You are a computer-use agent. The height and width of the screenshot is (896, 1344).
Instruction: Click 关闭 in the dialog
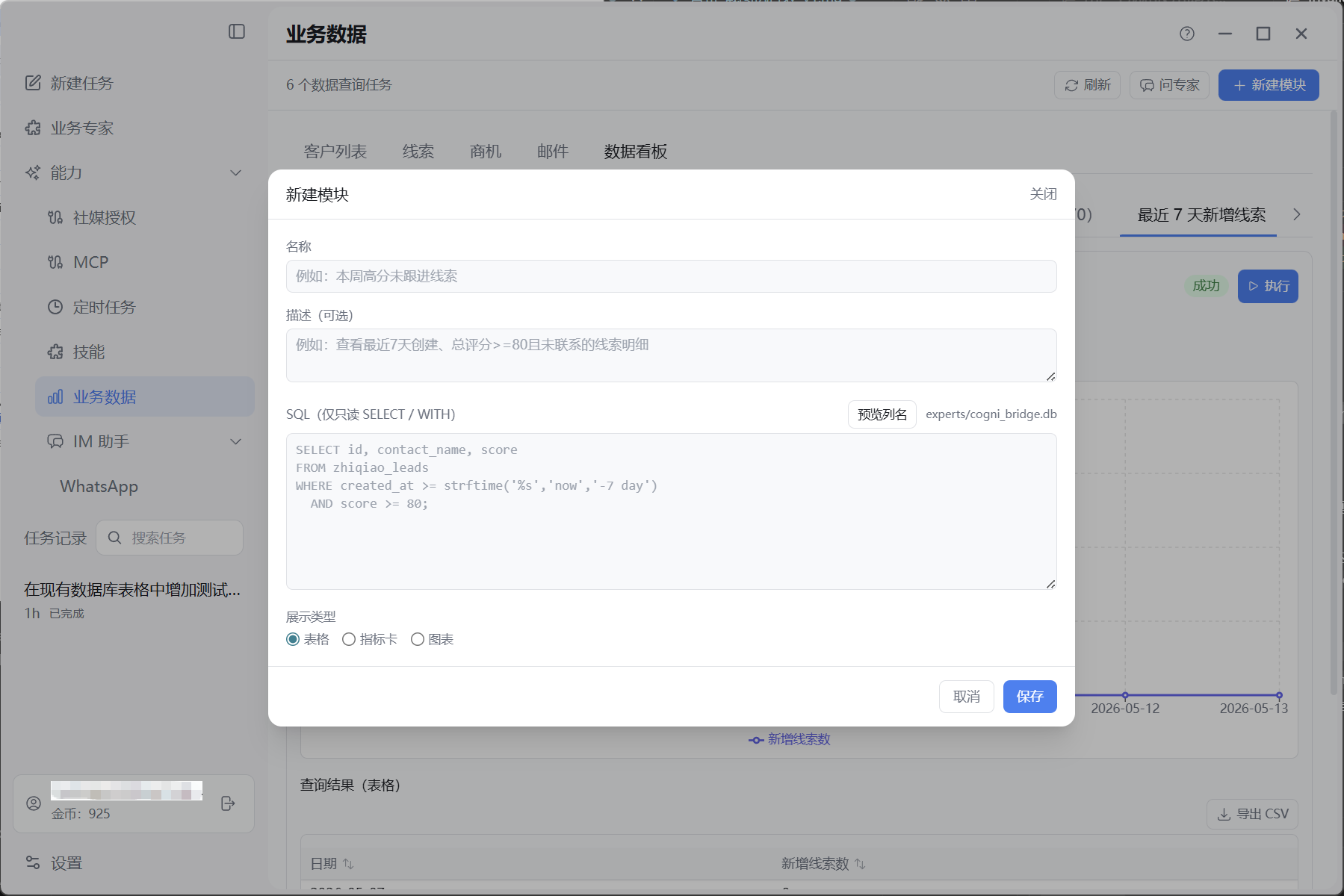click(x=1043, y=194)
